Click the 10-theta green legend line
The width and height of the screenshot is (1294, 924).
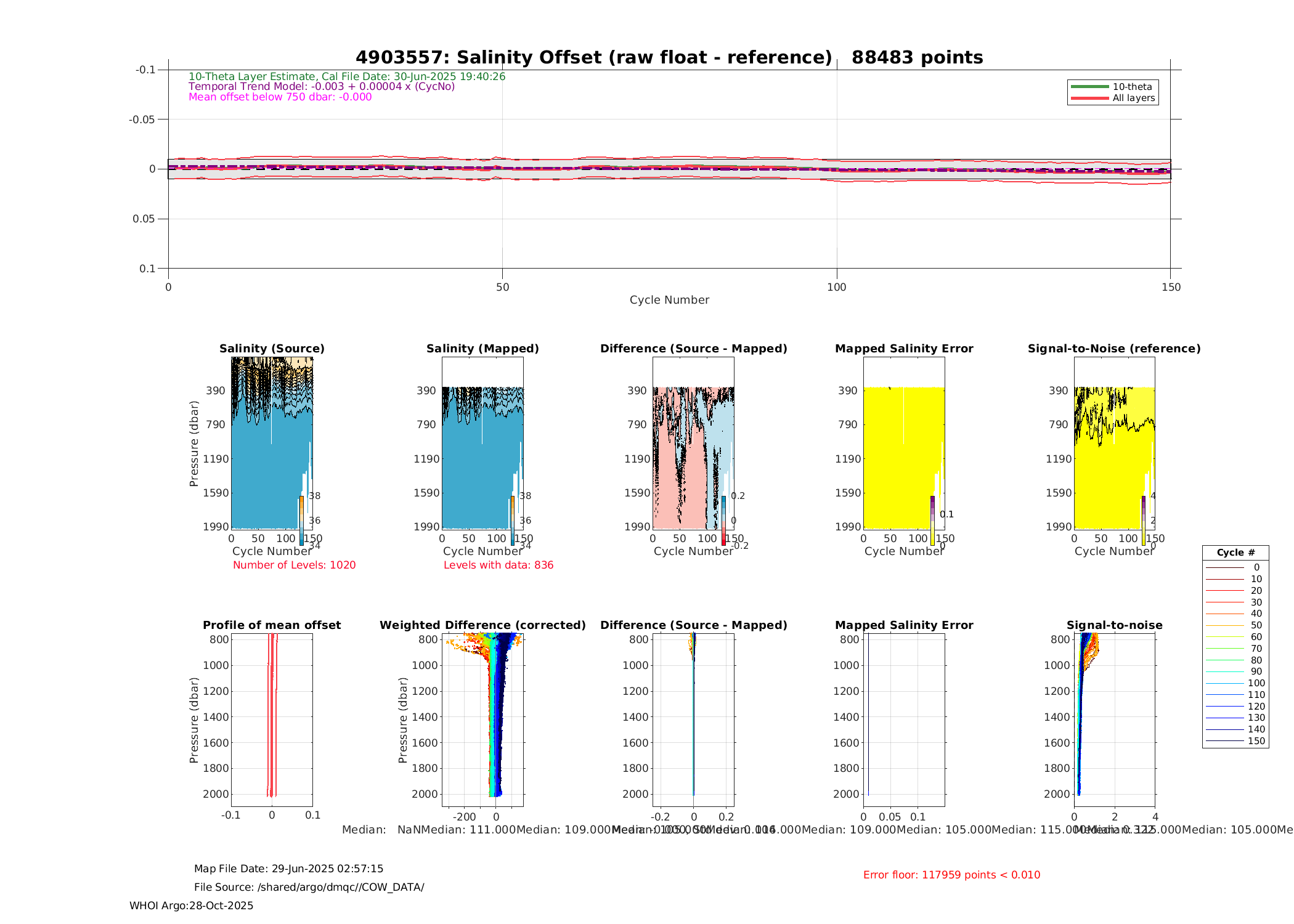(x=1089, y=87)
